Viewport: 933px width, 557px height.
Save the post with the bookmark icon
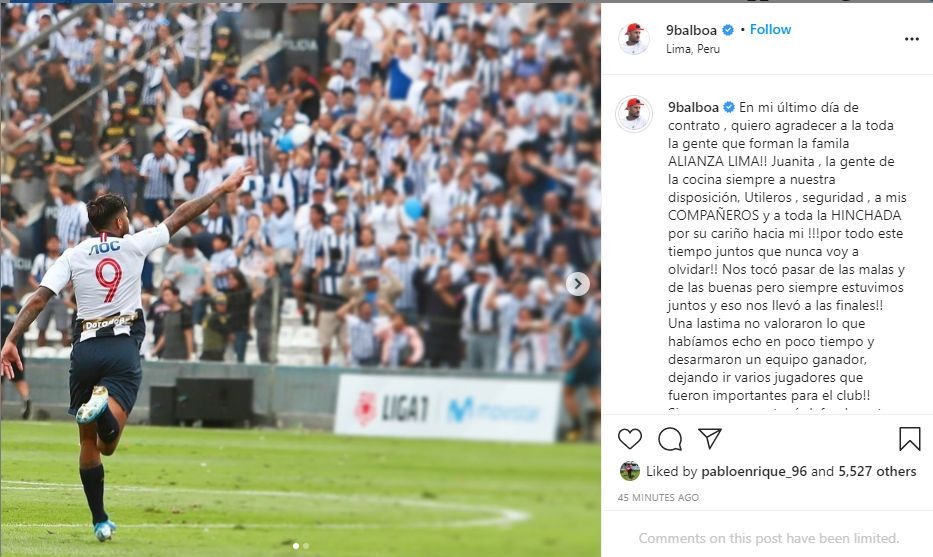(x=909, y=439)
